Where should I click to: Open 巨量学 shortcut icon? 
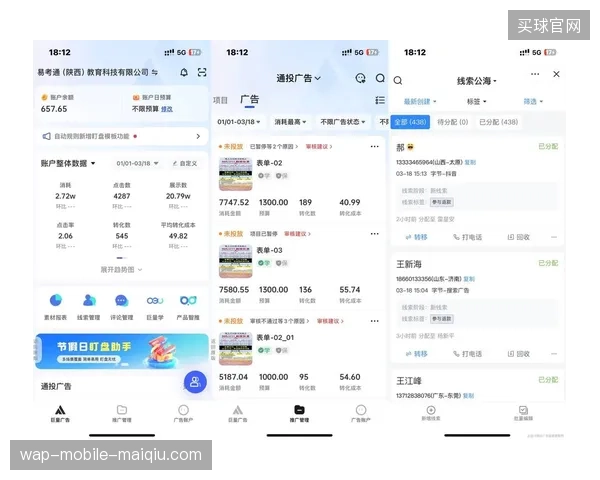click(155, 300)
